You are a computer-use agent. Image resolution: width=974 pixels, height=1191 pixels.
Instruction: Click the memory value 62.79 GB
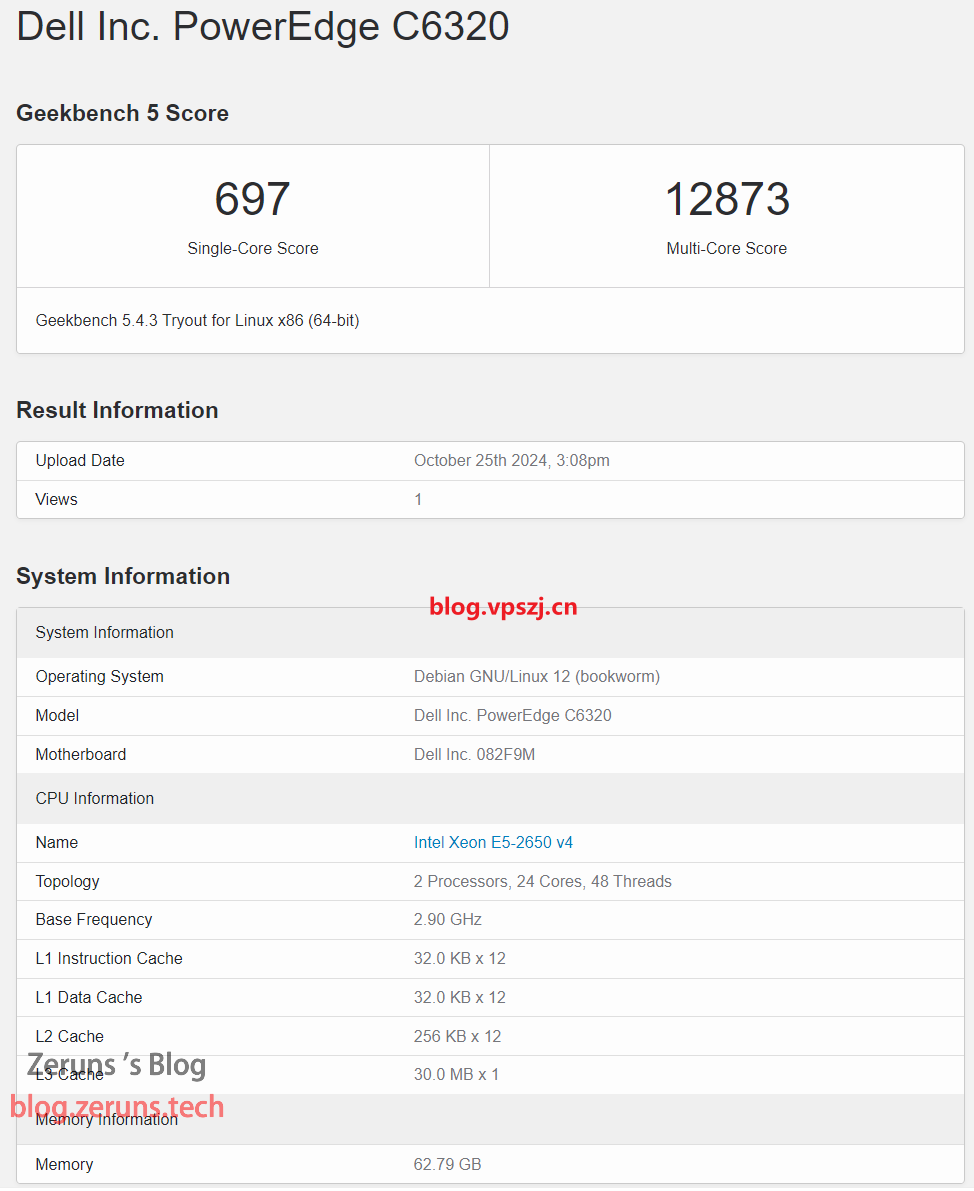pyautogui.click(x=447, y=1164)
